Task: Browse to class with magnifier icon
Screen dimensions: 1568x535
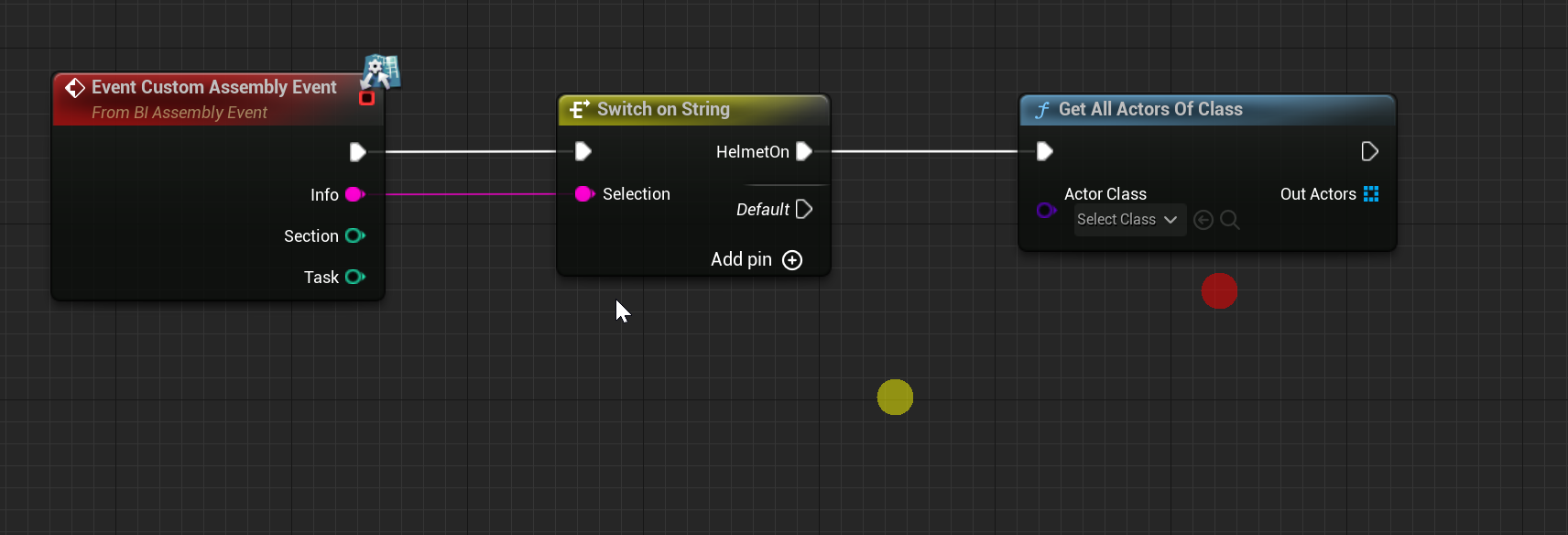Action: pyautogui.click(x=1230, y=220)
